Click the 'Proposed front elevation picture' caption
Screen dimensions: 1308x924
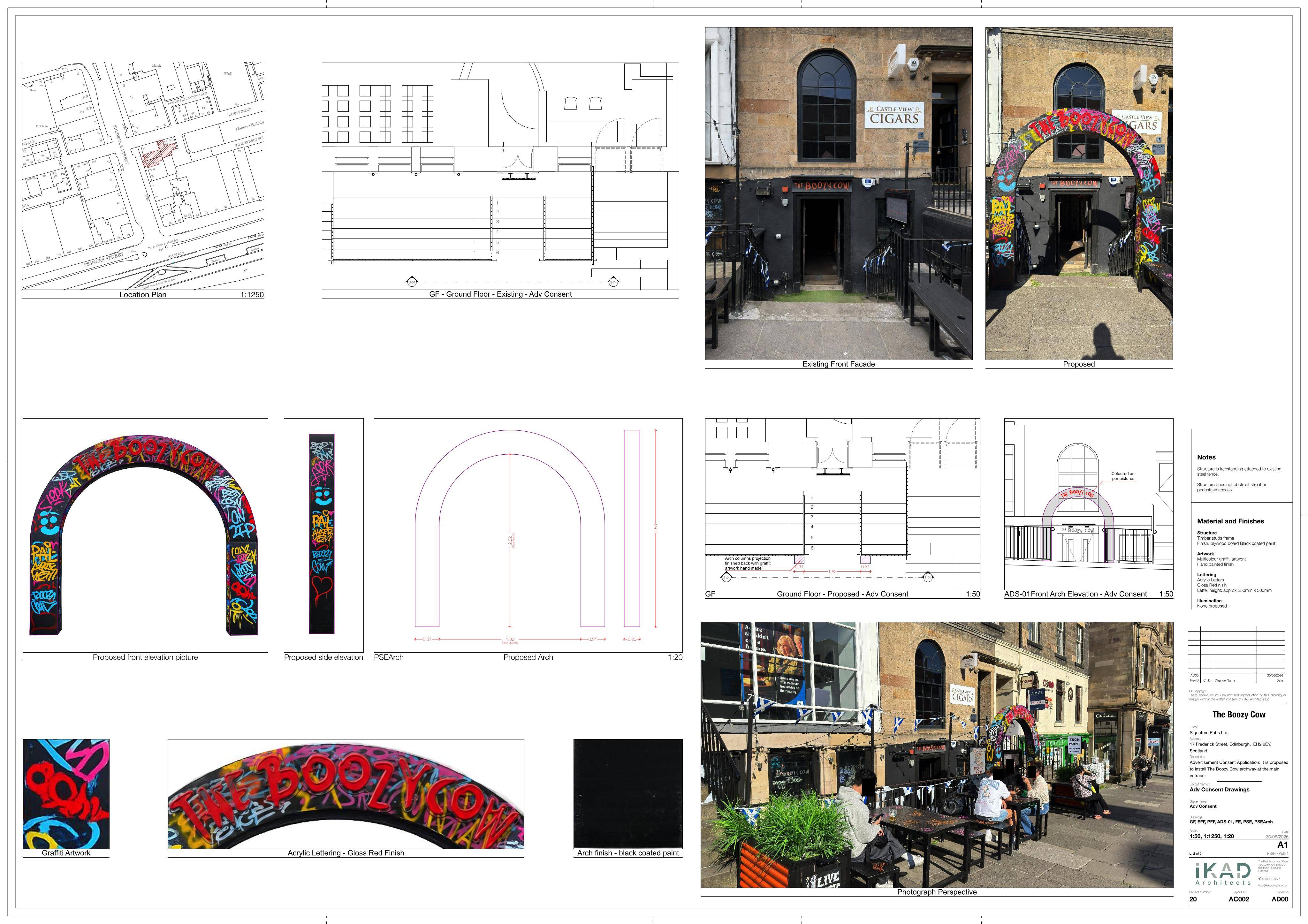pyautogui.click(x=145, y=657)
